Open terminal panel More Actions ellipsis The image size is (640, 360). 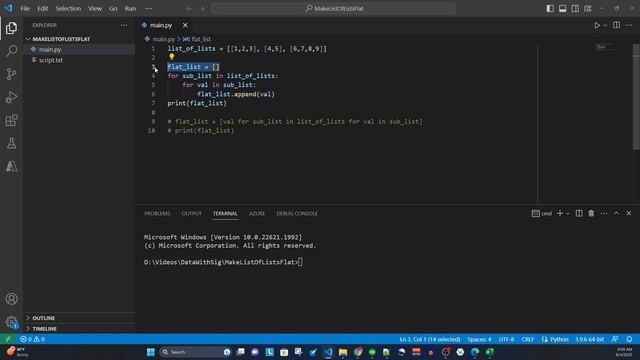[x=604, y=213]
